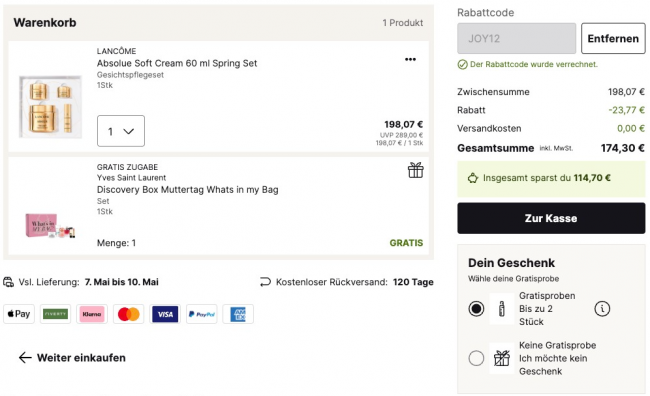Click the 120 Tage return period text
The width and height of the screenshot is (650, 396).
click(x=413, y=282)
